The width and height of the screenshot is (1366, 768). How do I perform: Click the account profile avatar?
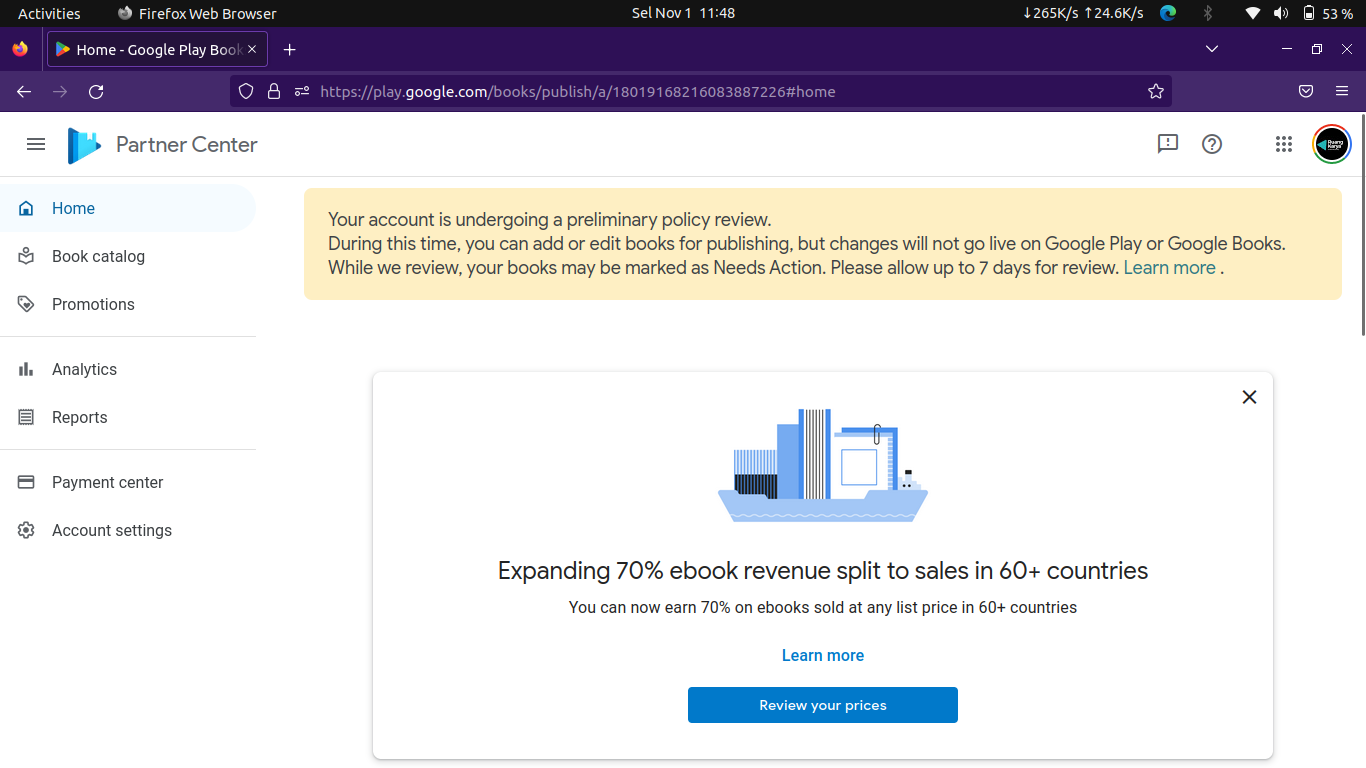pos(1331,144)
